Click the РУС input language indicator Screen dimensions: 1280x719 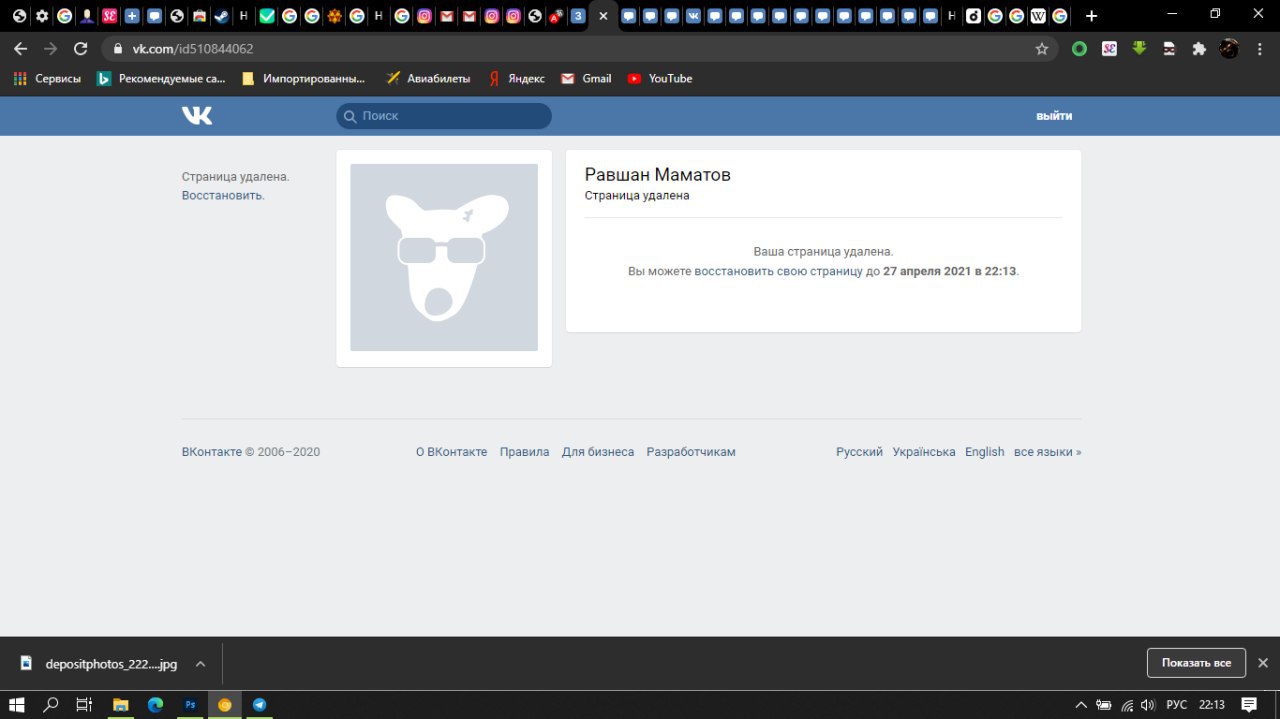point(1177,705)
